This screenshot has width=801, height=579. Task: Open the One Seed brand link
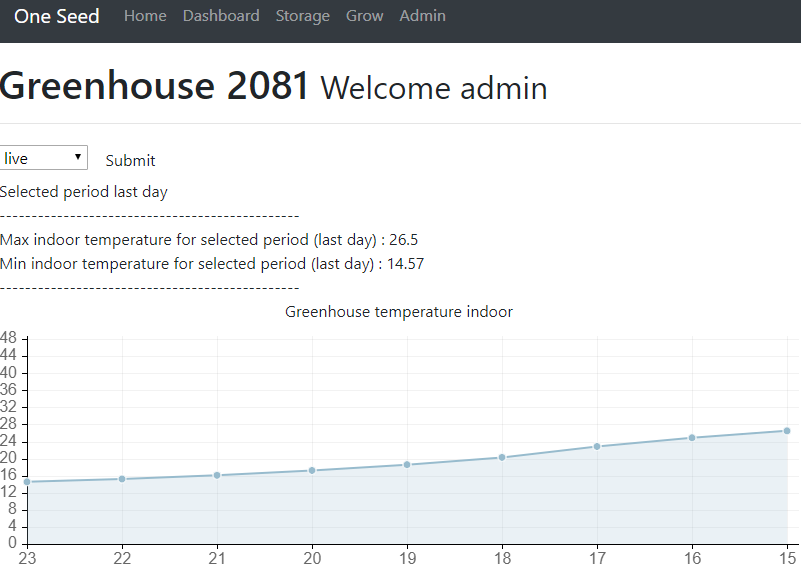point(57,16)
